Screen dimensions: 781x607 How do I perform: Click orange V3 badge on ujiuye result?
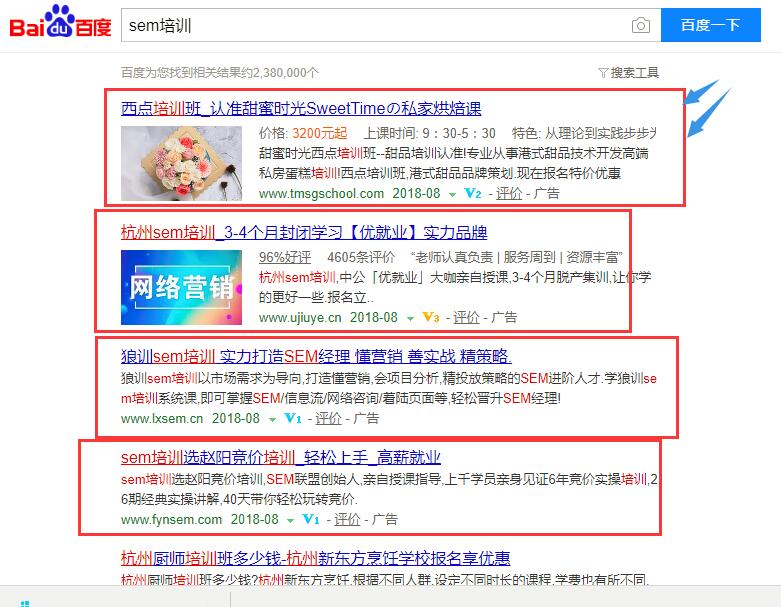tap(430, 317)
